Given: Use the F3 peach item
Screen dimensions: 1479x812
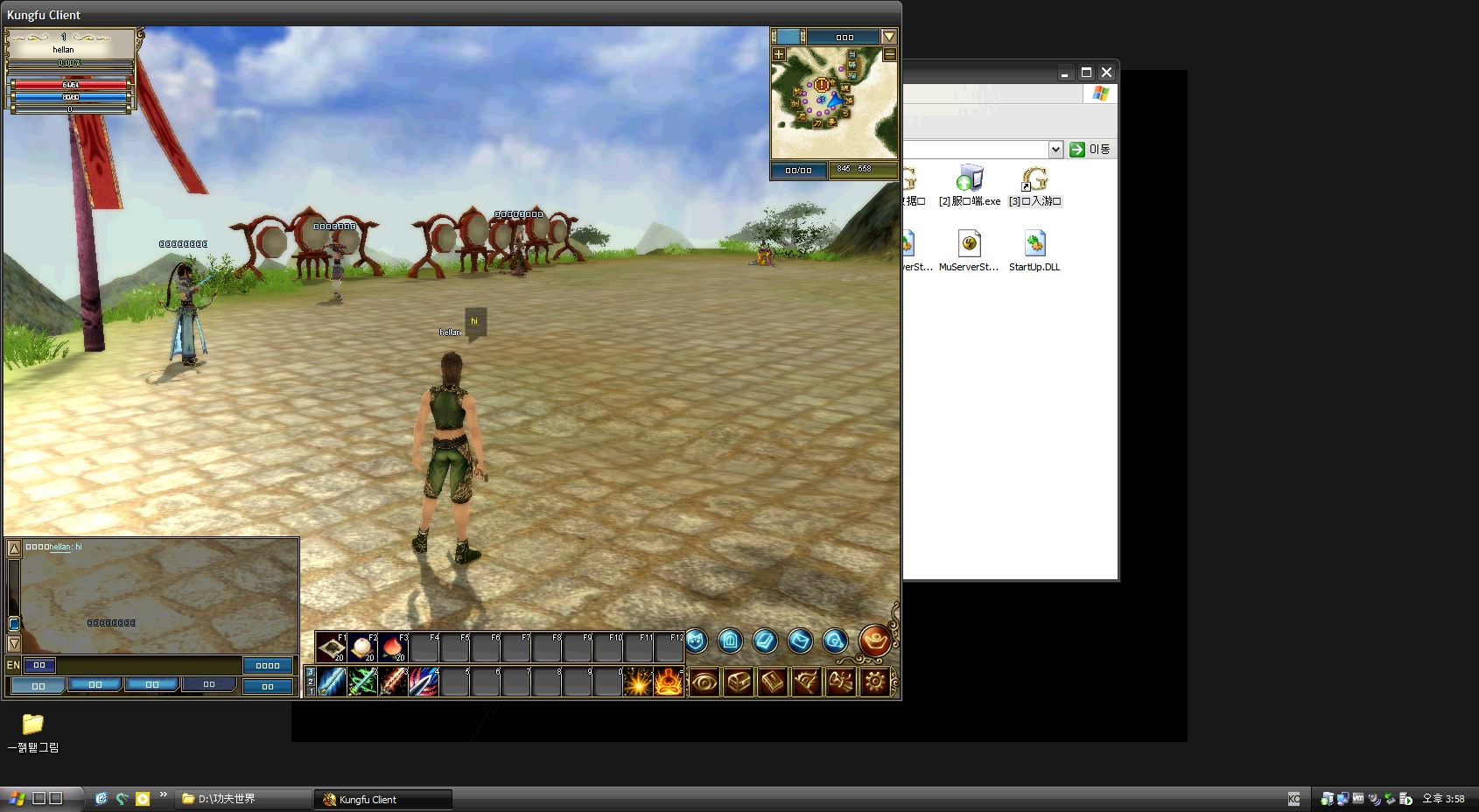Looking at the screenshot, I should point(393,647).
